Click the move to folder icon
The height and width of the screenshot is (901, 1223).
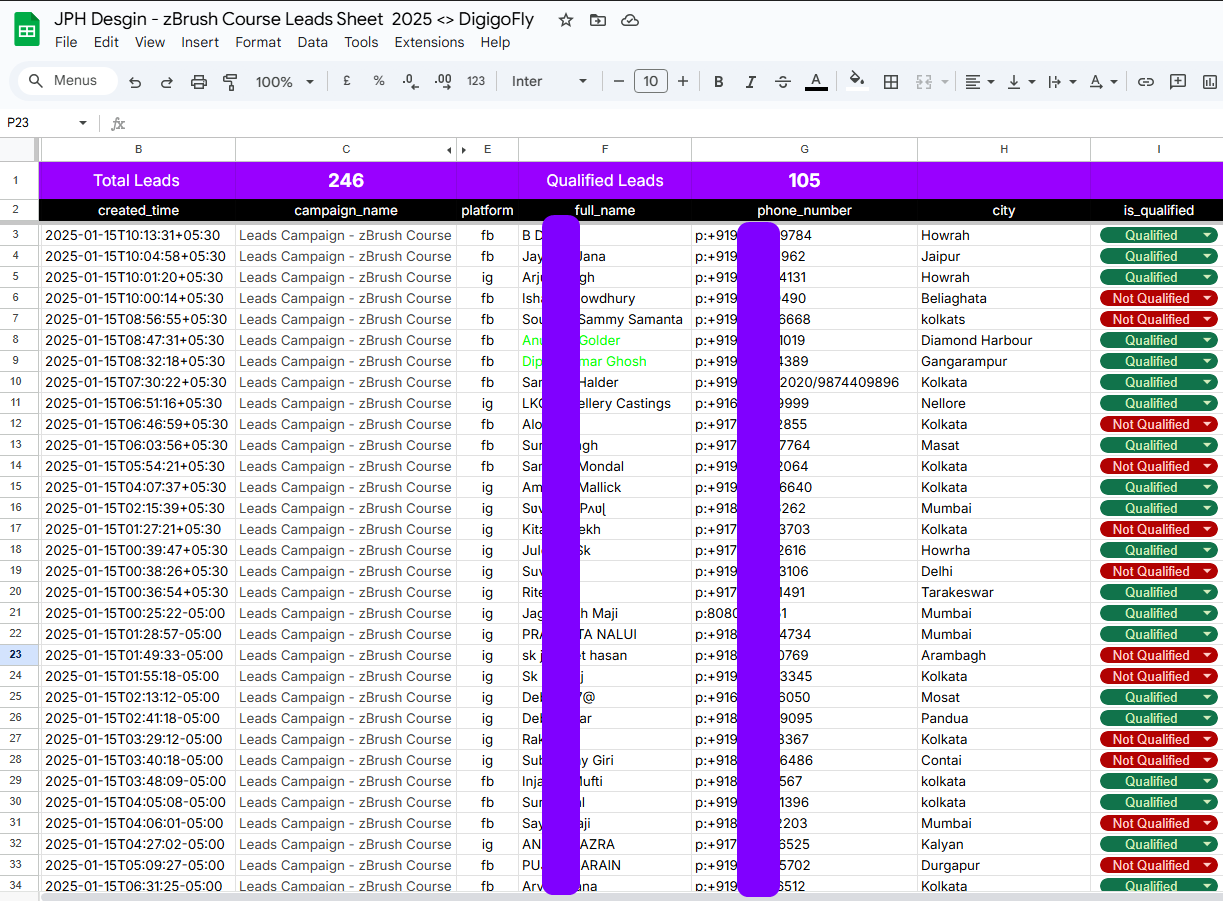click(x=598, y=20)
